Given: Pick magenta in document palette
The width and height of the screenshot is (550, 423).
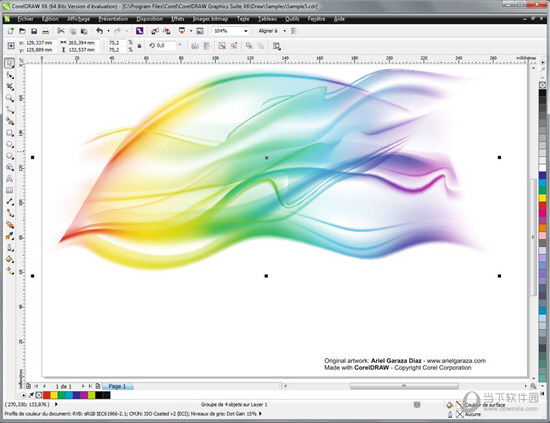Looking at the screenshot, I should click(x=84, y=395).
